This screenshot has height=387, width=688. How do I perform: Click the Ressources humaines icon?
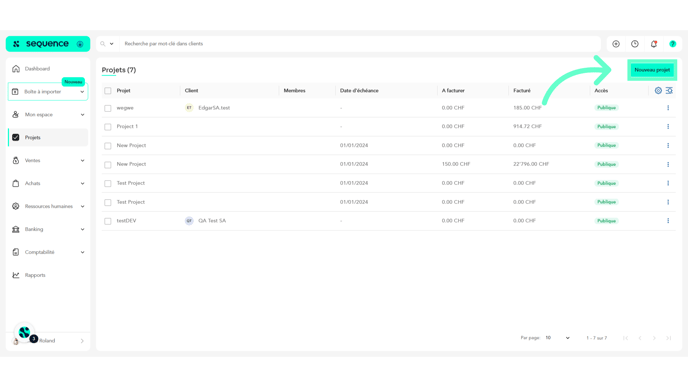(x=16, y=206)
